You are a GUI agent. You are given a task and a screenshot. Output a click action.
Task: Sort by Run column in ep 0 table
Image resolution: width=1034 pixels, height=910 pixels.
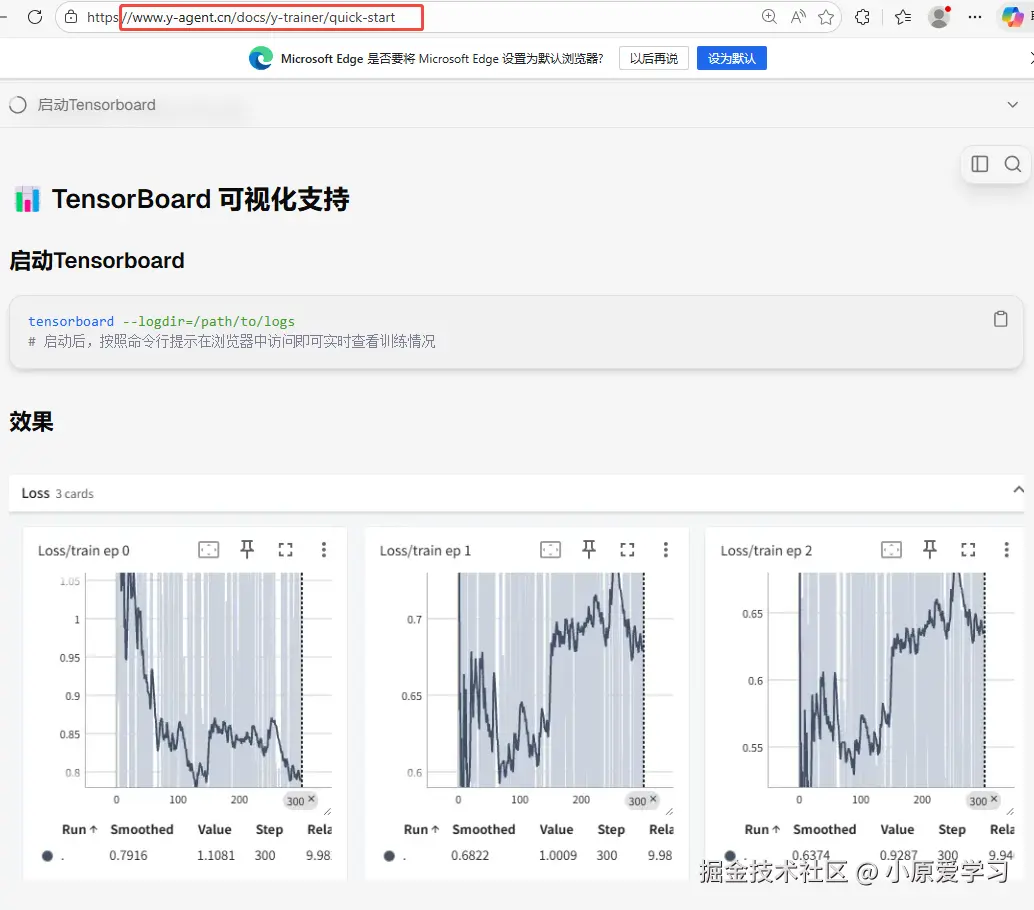pos(80,830)
